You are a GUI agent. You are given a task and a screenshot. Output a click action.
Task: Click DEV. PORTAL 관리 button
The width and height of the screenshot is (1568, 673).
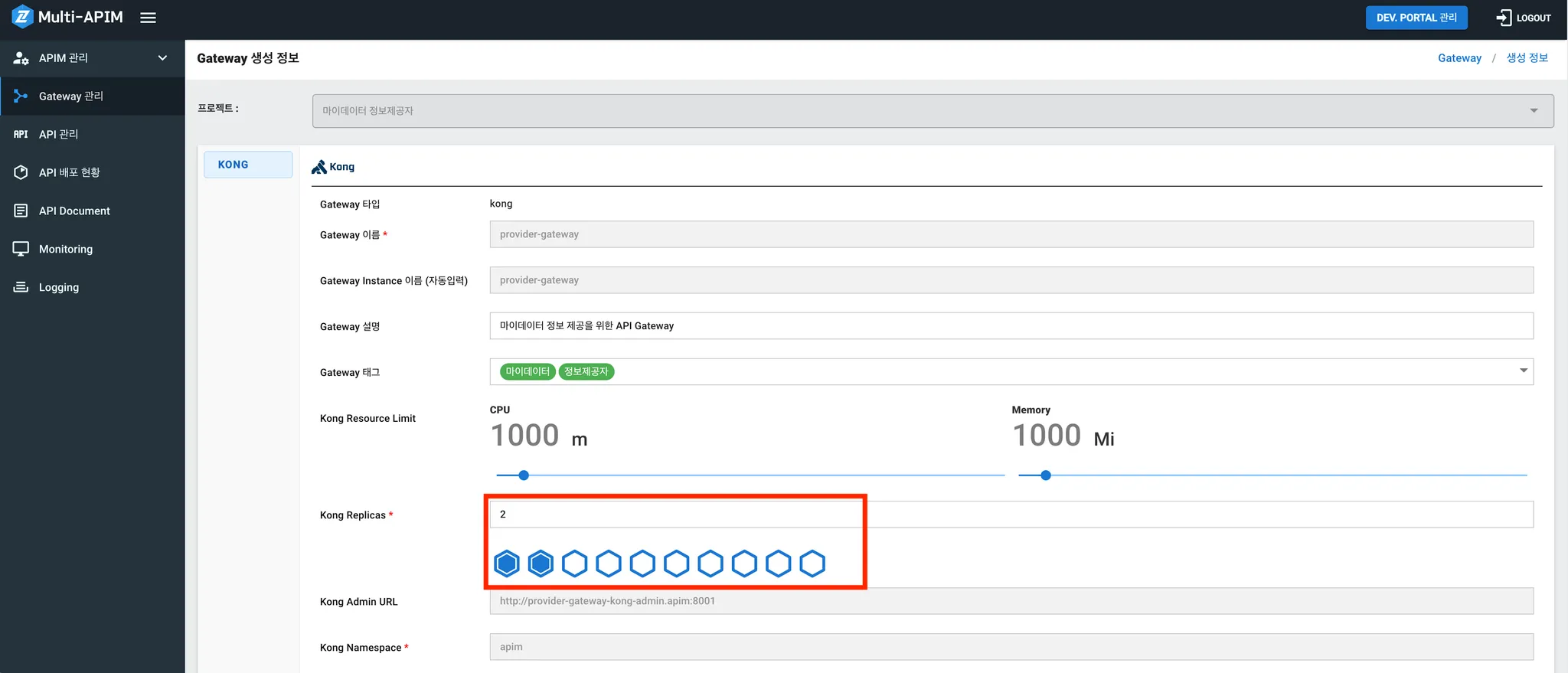pyautogui.click(x=1416, y=18)
